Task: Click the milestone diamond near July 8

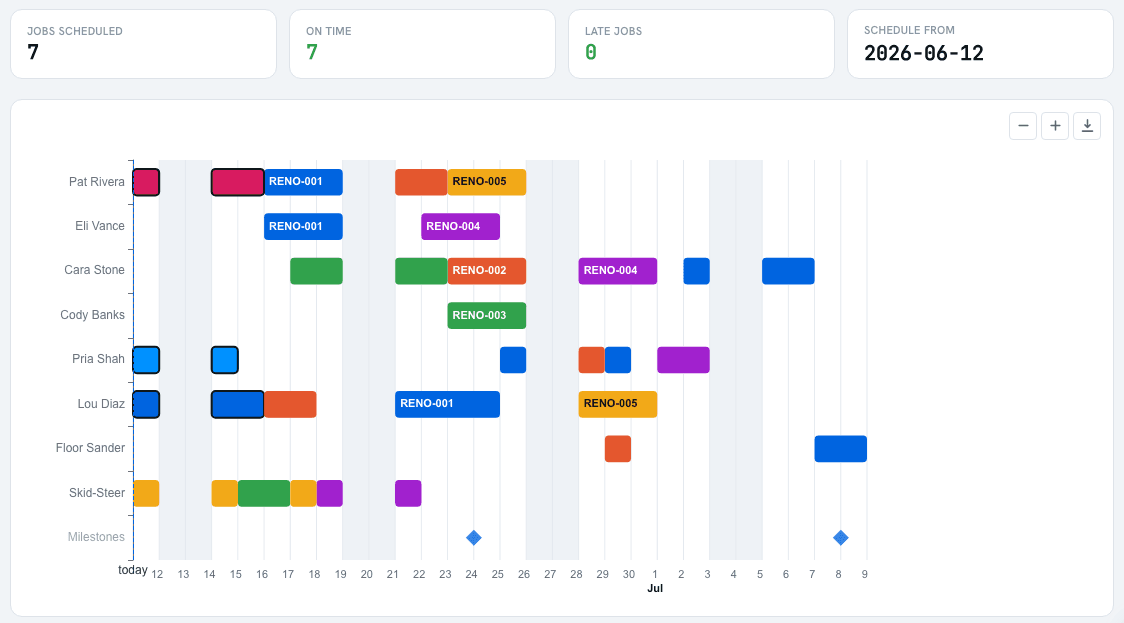Action: (841, 538)
